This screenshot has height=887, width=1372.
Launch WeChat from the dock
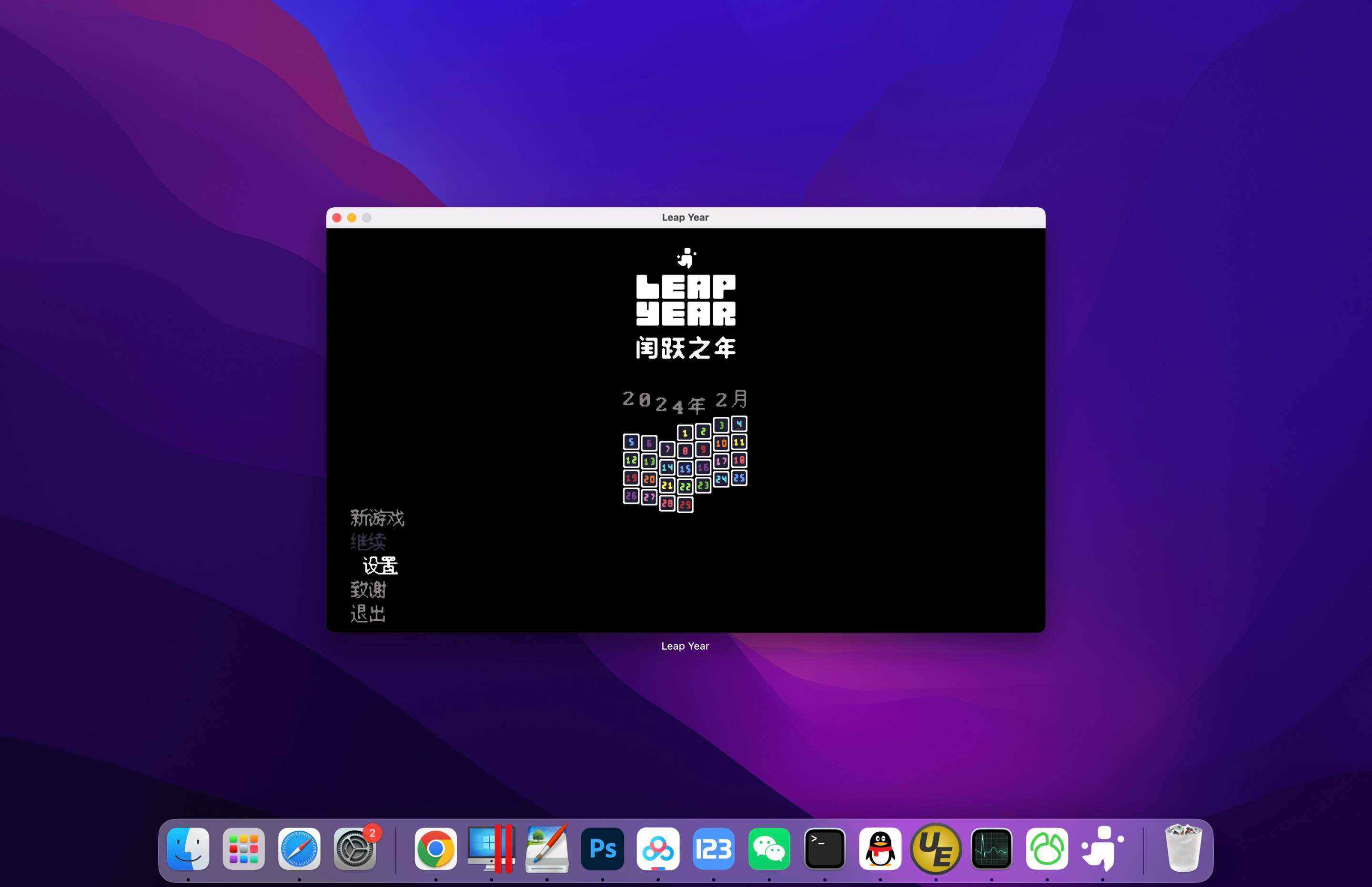(769, 849)
